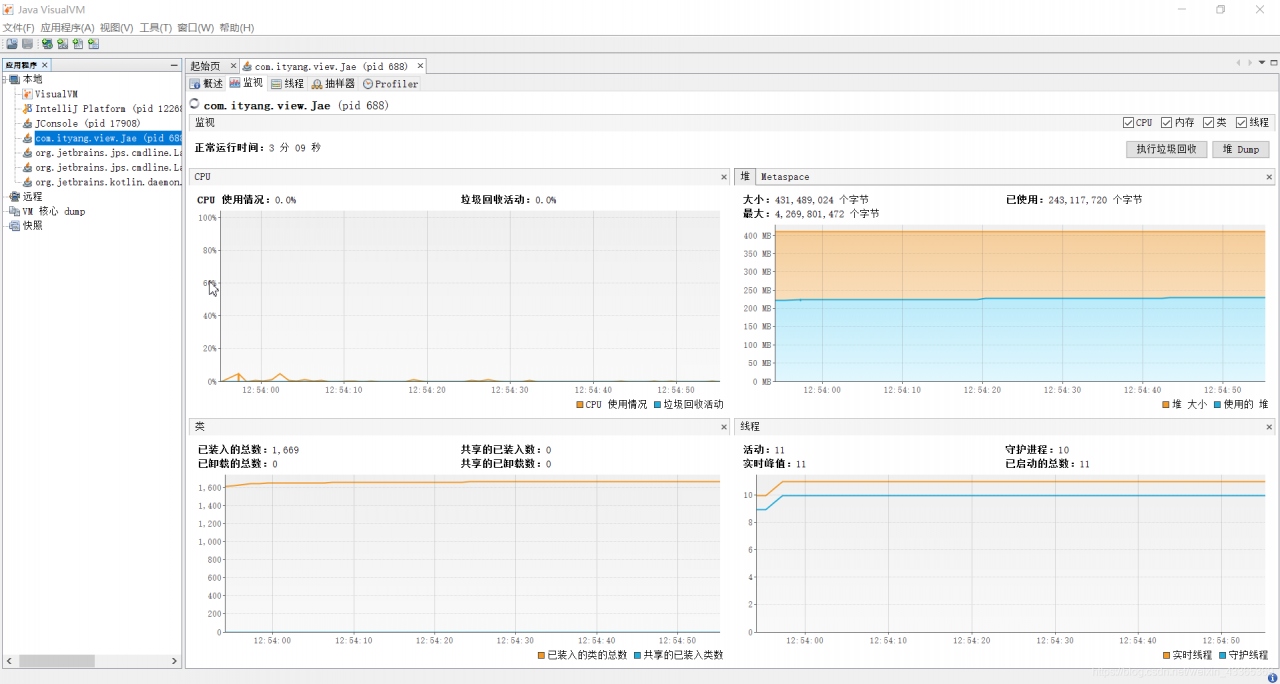Uncheck the 线程 checkbox
Screen dimensions: 1280x684
[1241, 123]
